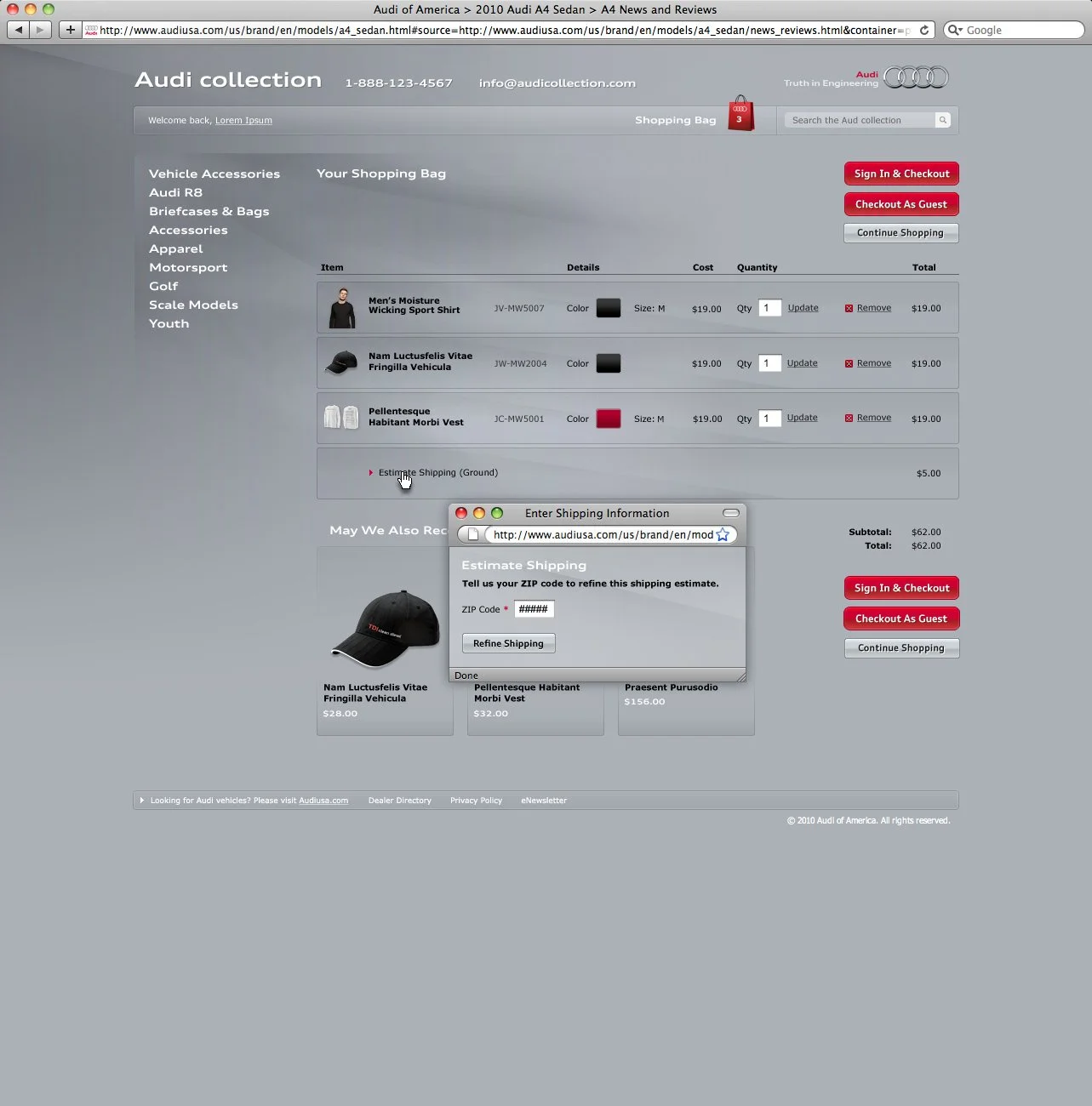1092x1106 pixels.
Task: Select black color swatch for sport shirt
Action: pyautogui.click(x=609, y=308)
